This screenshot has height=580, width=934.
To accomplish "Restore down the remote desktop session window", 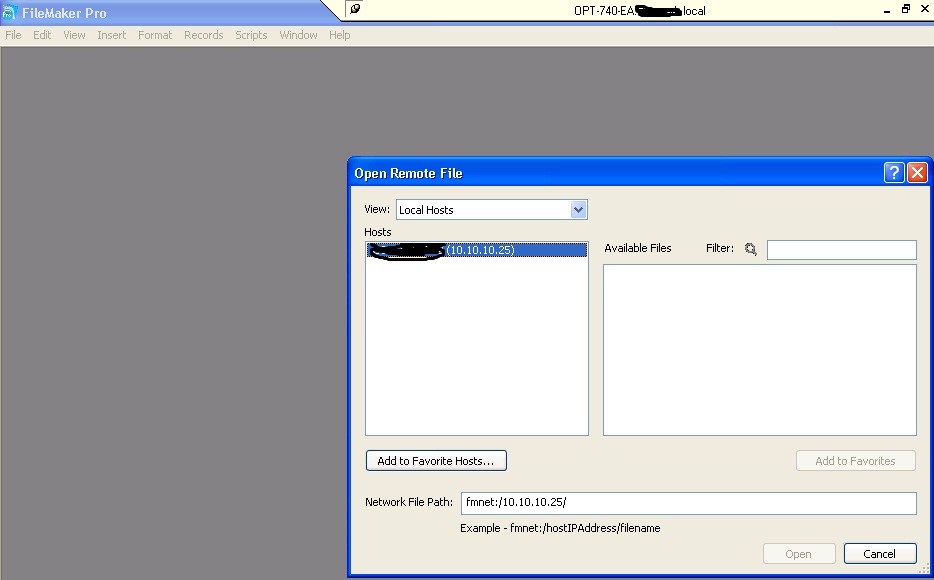I will coord(906,10).
